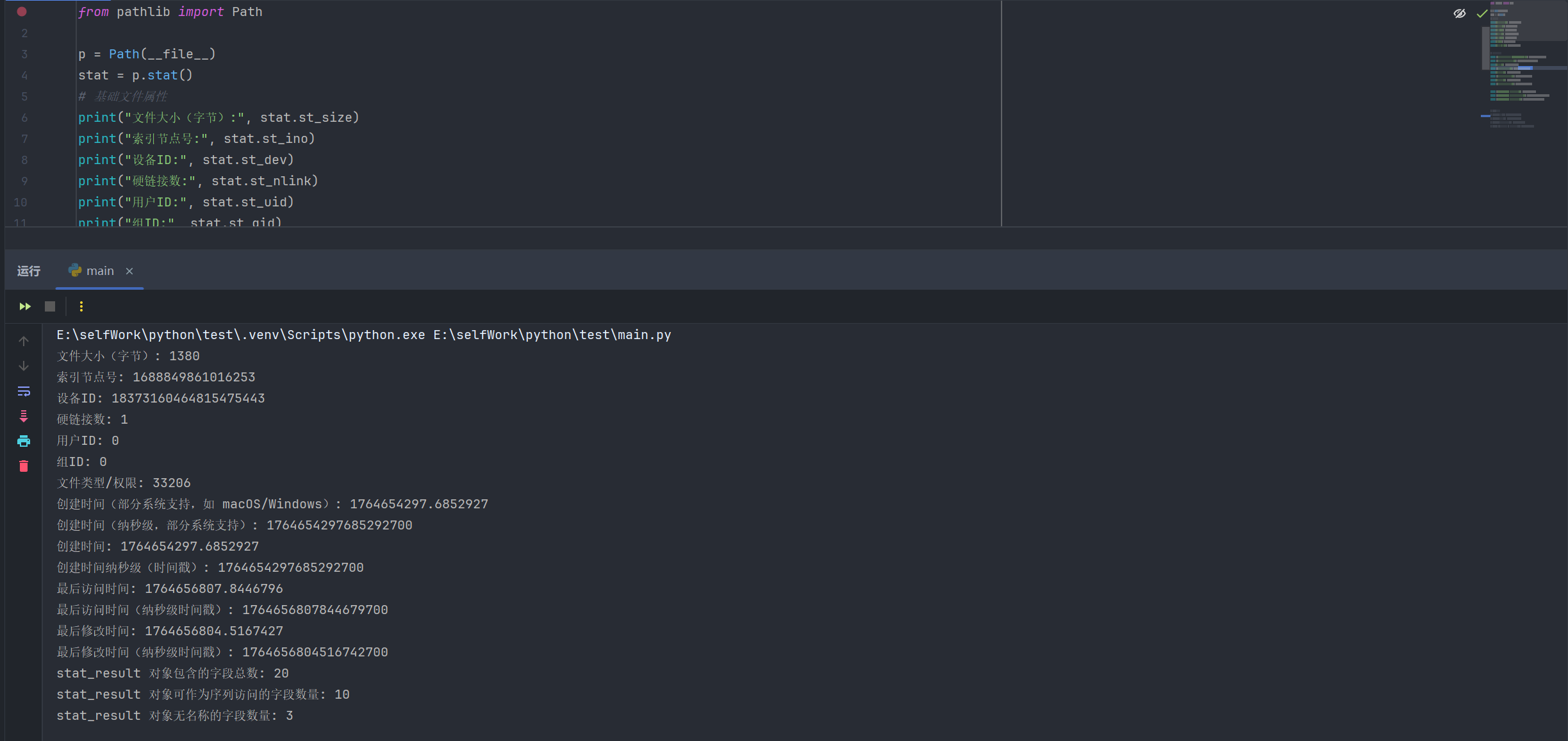Screen dimensions: 1568x741
Task: Toggle scroll to end of console
Action: [24, 416]
